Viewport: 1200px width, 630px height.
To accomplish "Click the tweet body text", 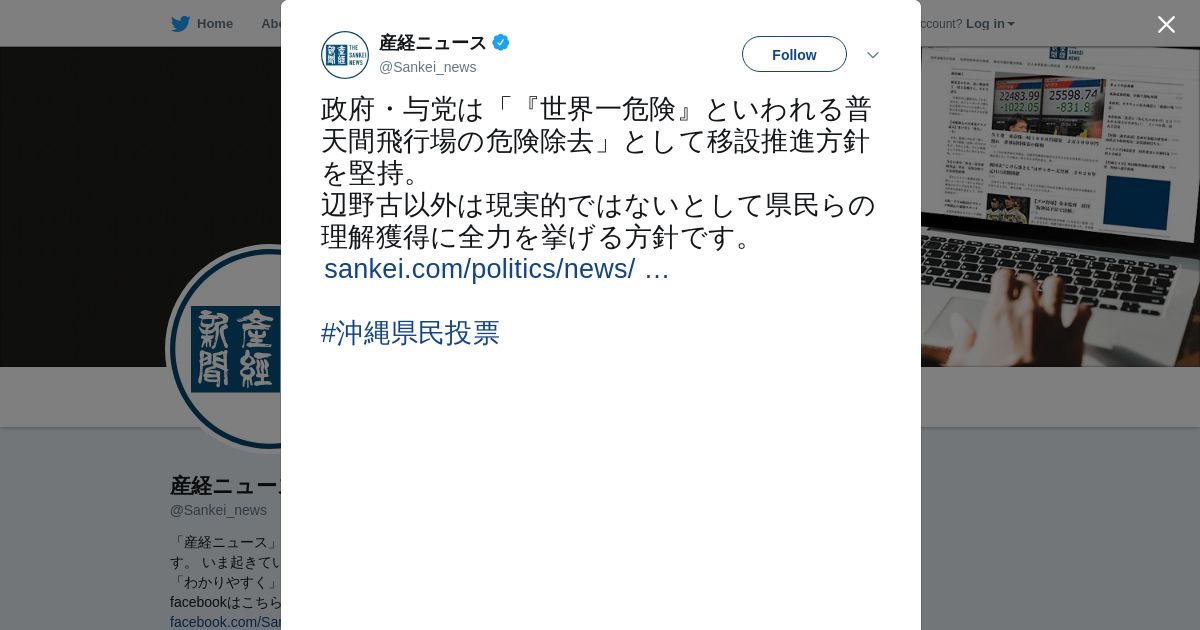I will [598, 173].
